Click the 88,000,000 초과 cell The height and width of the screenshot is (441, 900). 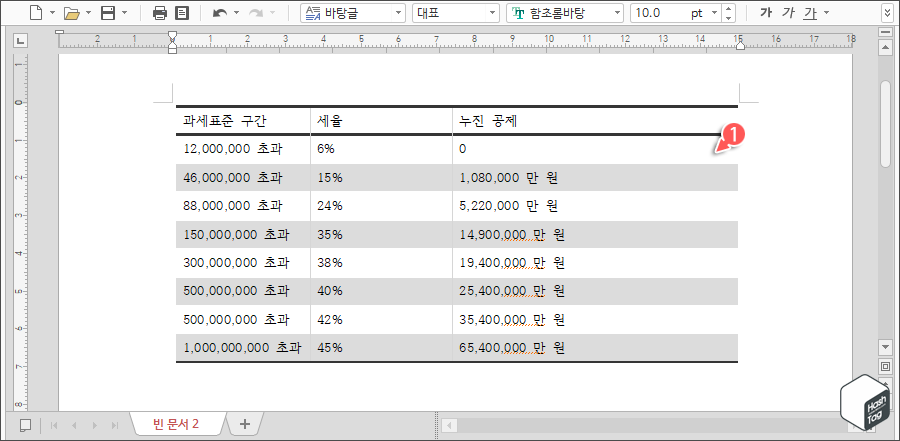point(243,206)
